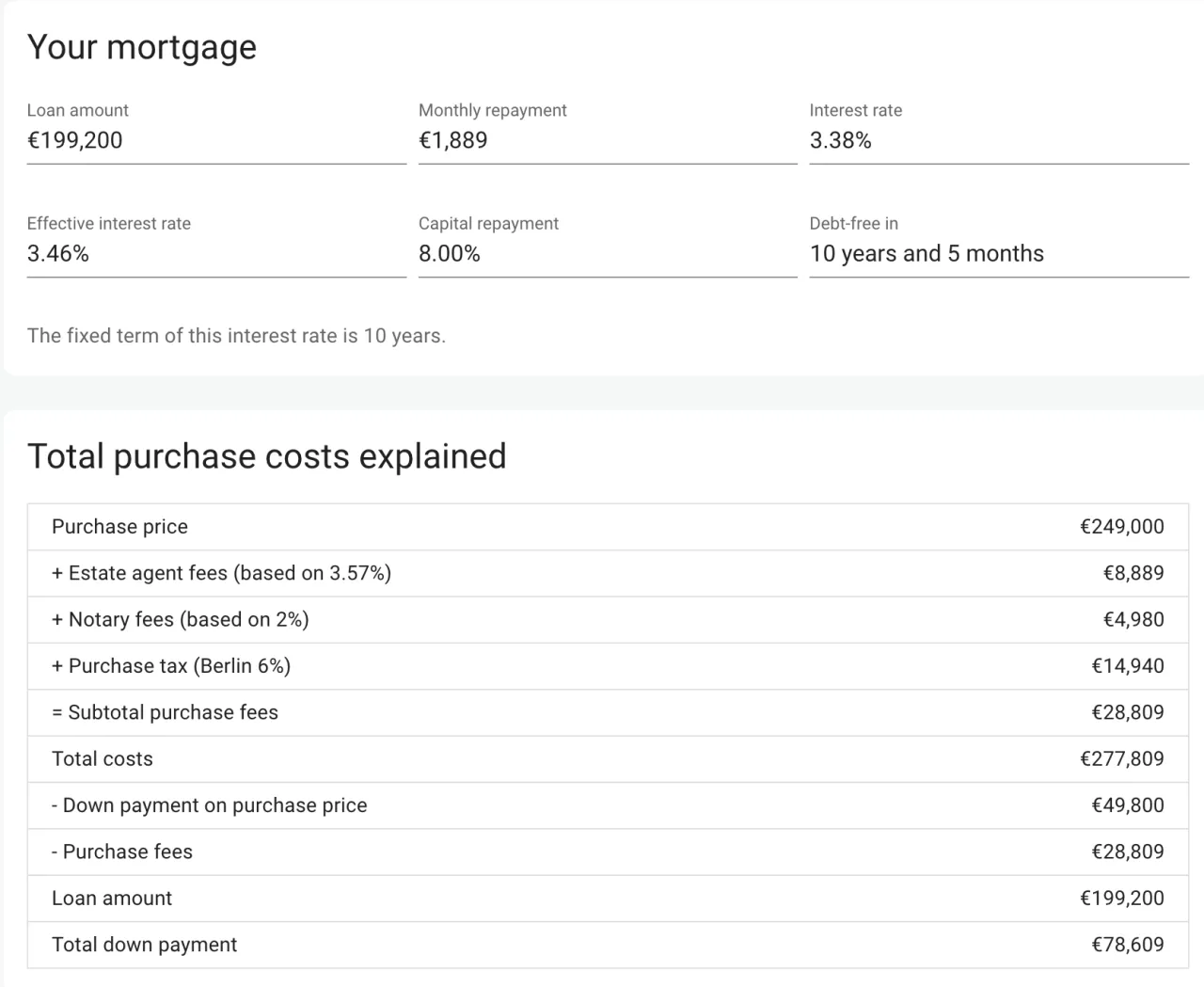Select the Down payment on purchase price label
The width and height of the screenshot is (1204, 987).
point(209,805)
